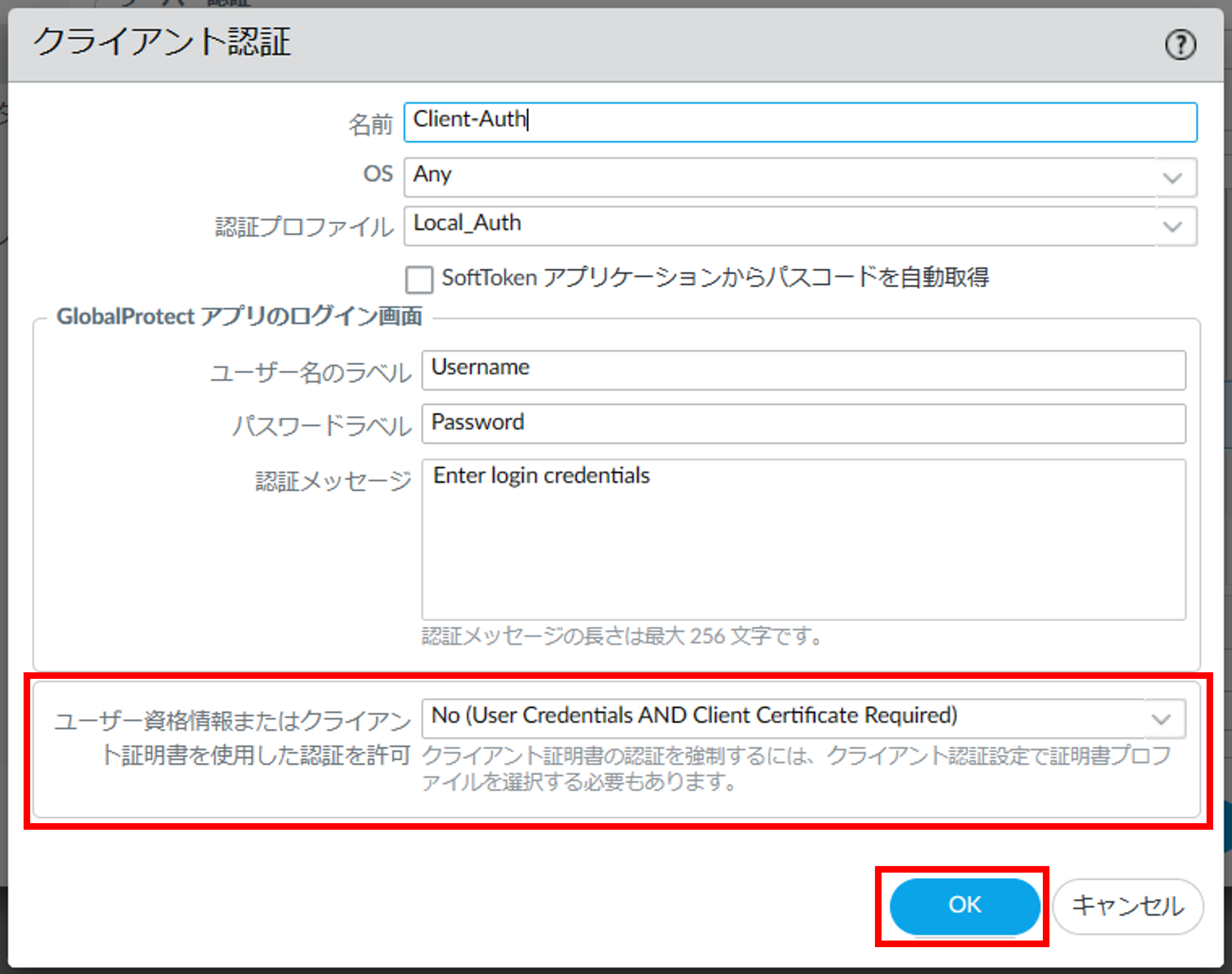Open the help icon in dialog header
This screenshot has height=974, width=1232.
[x=1180, y=44]
